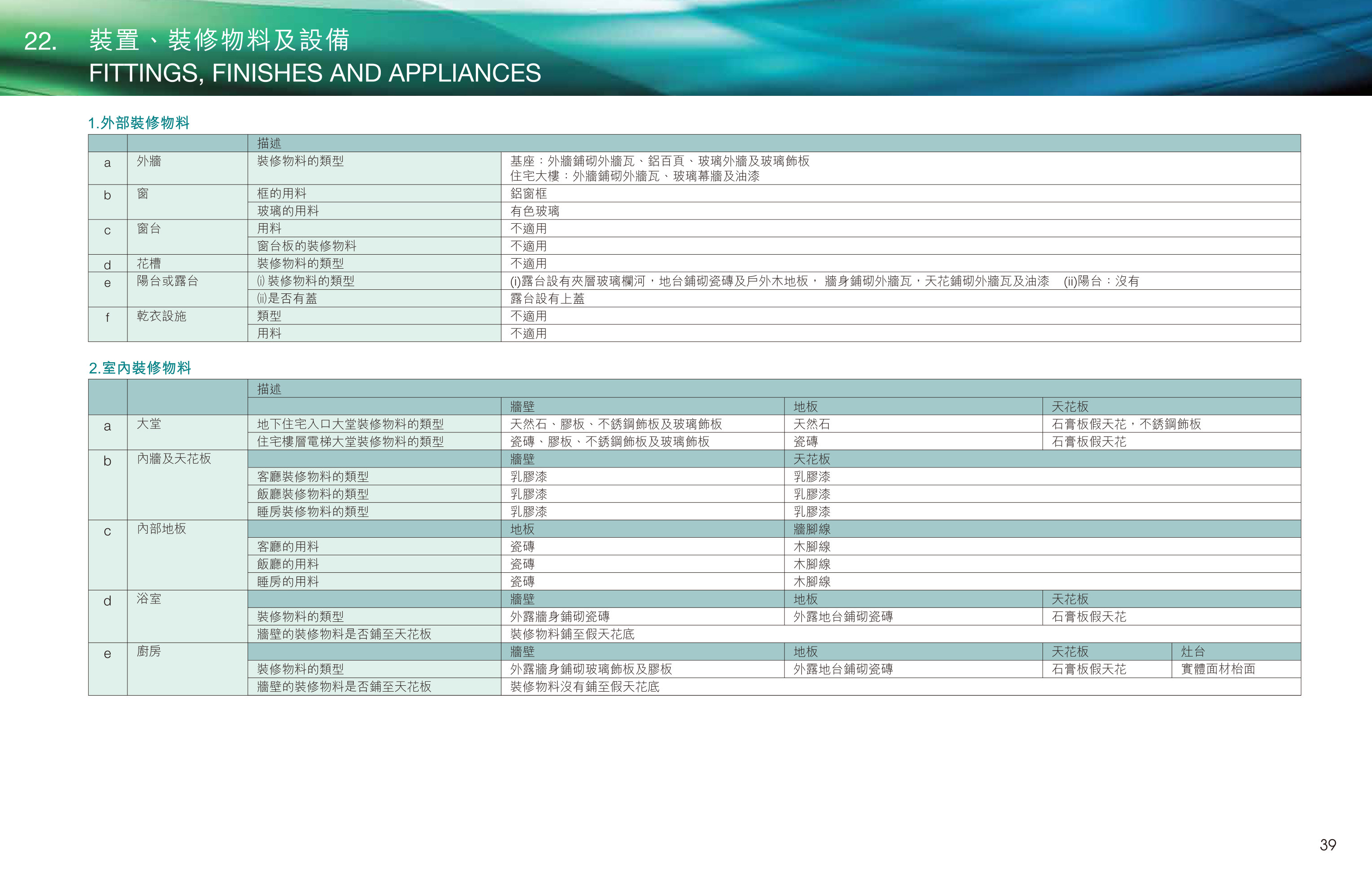The image size is (1372, 886).
Task: Click the row label "陽台或露台"
Action: point(167,281)
